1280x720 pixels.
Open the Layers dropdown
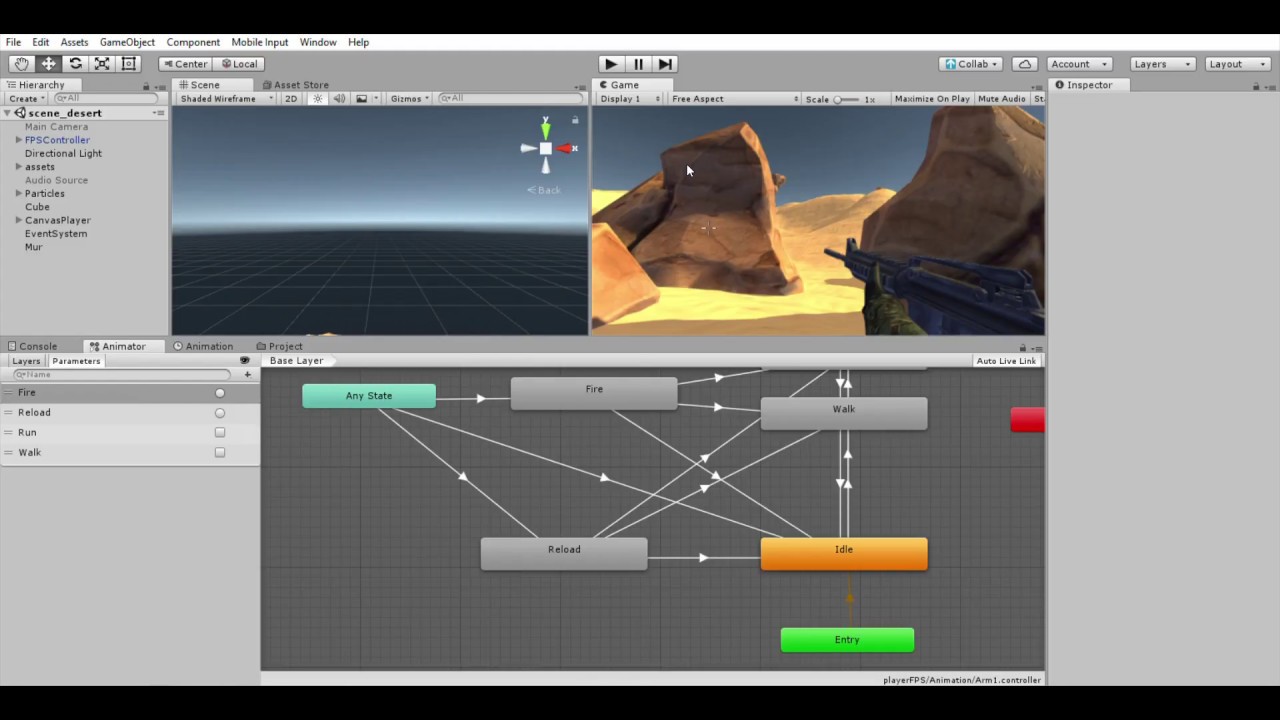[1161, 64]
